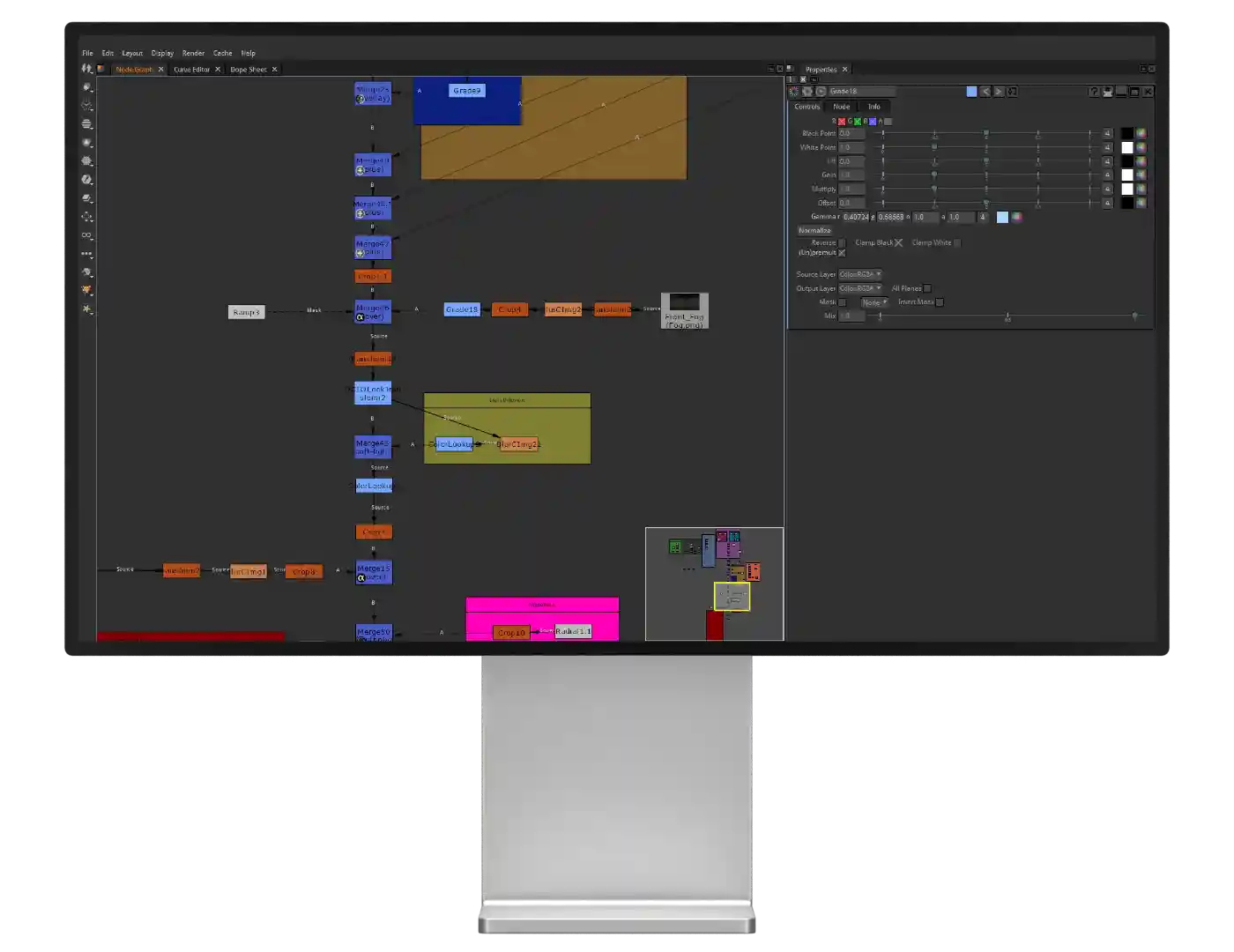Open the Mask None dropdown
The image size is (1234, 952).
[875, 302]
